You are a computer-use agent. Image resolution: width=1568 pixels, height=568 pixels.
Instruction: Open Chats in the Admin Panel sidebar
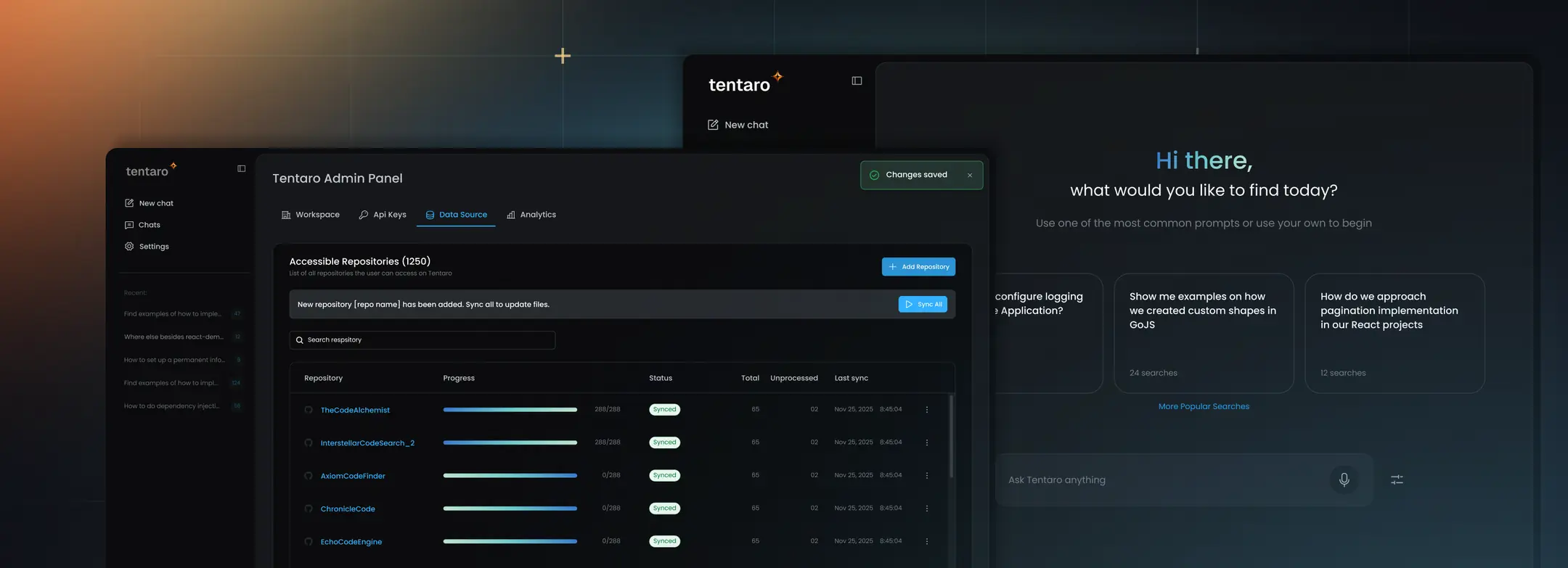(142, 225)
